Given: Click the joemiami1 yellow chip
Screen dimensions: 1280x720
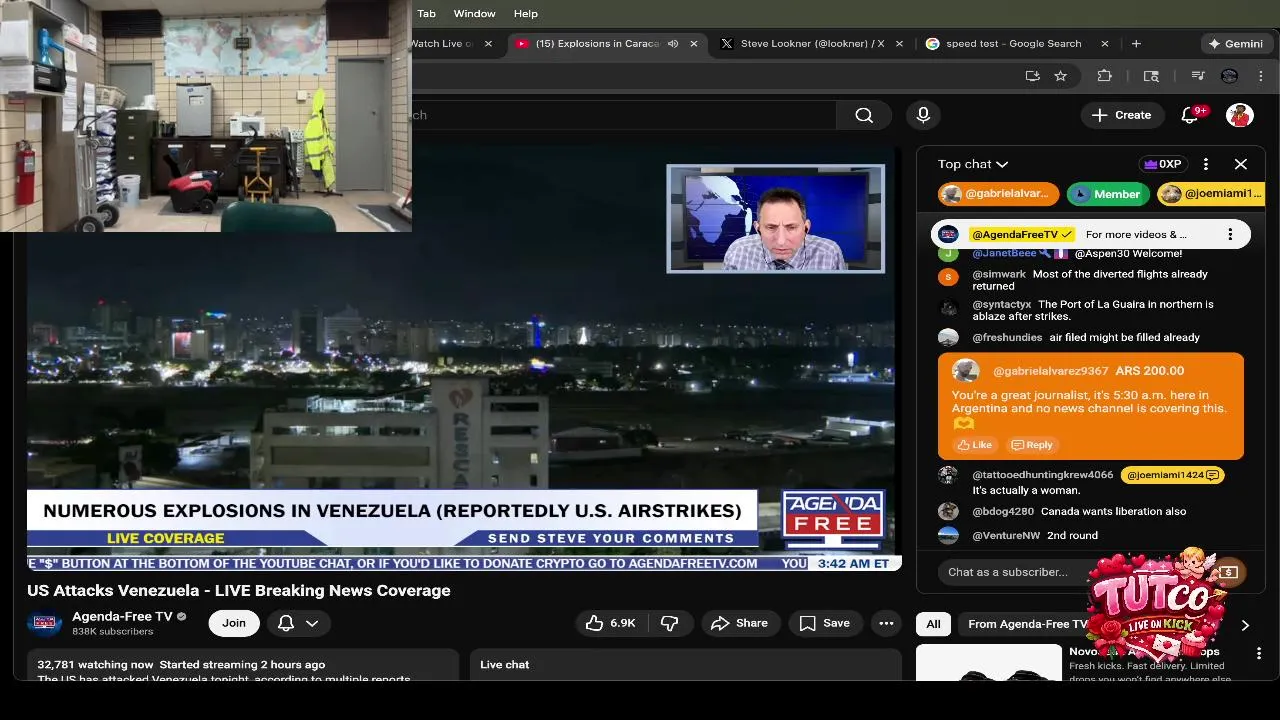Looking at the screenshot, I should (x=1211, y=194).
